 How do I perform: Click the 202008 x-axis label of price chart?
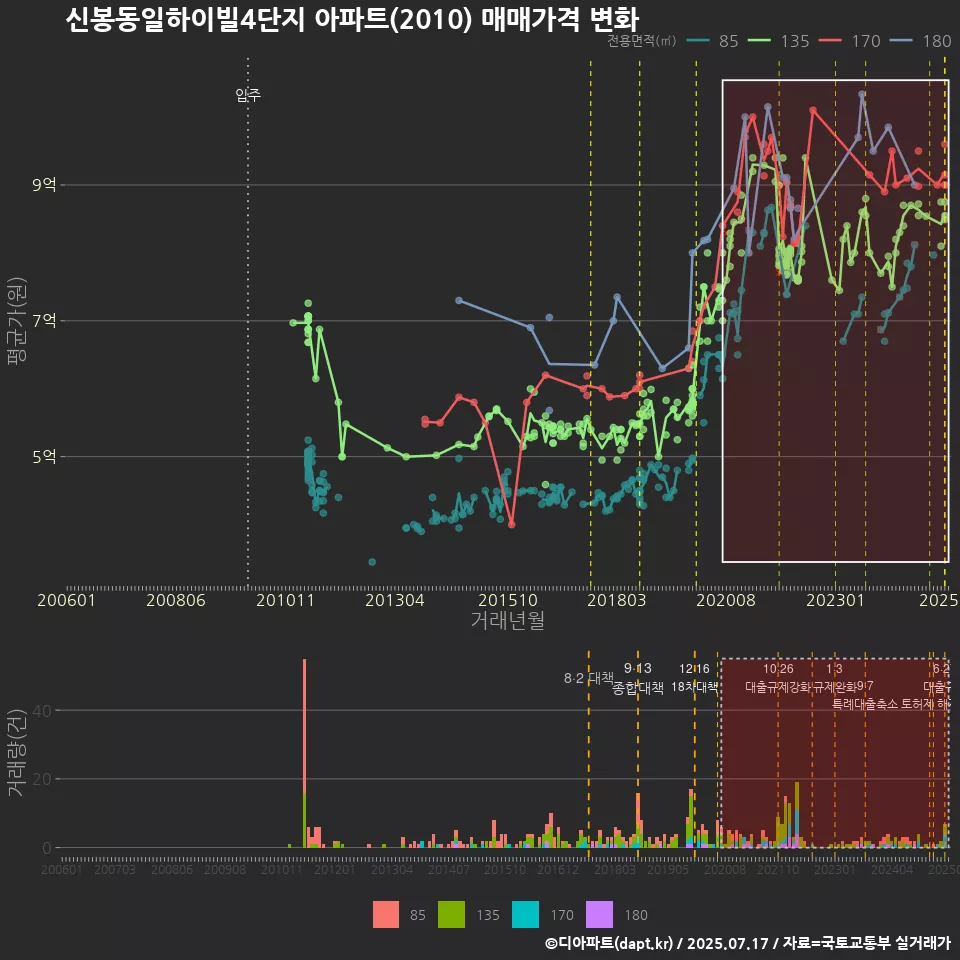pyautogui.click(x=726, y=600)
